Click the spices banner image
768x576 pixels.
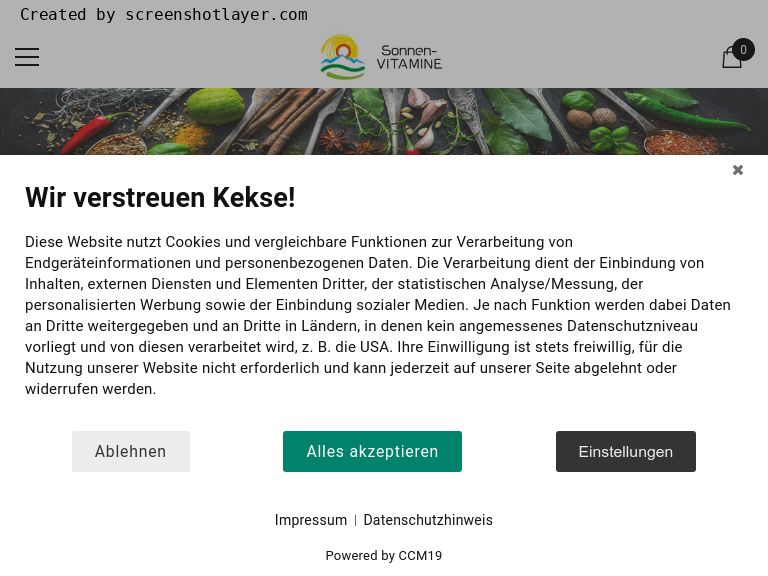click(384, 121)
